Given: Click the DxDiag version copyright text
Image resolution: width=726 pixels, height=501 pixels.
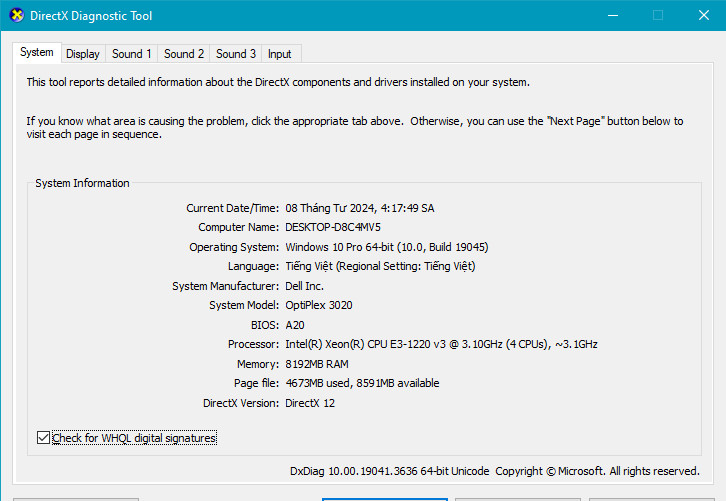Looking at the screenshot, I should tap(494, 471).
